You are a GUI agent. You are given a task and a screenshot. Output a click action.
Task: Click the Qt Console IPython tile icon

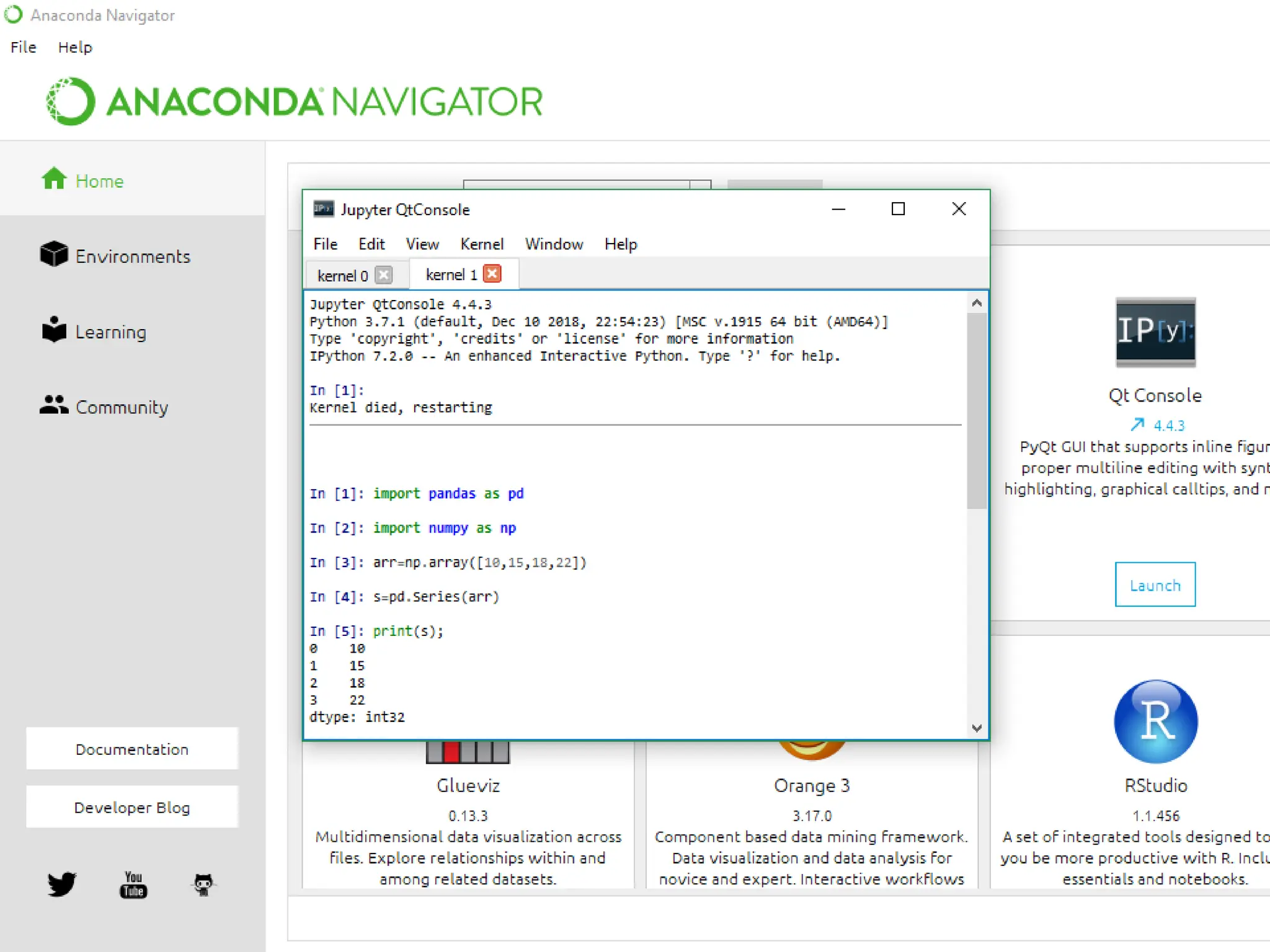click(1155, 332)
